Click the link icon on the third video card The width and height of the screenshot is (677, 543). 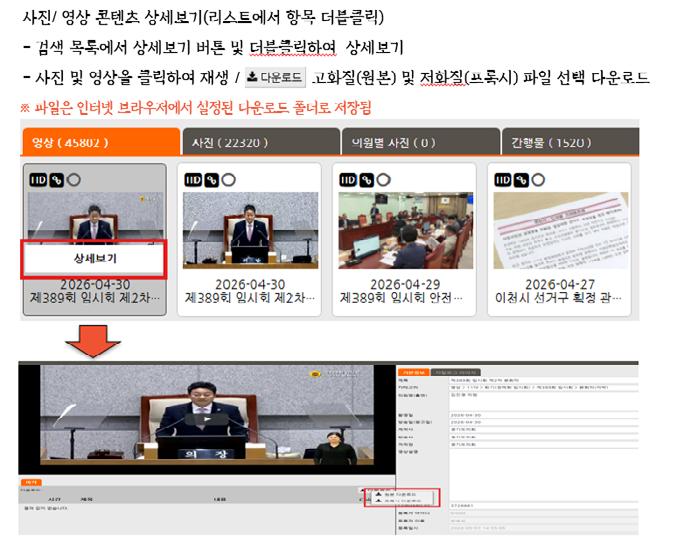(x=367, y=180)
